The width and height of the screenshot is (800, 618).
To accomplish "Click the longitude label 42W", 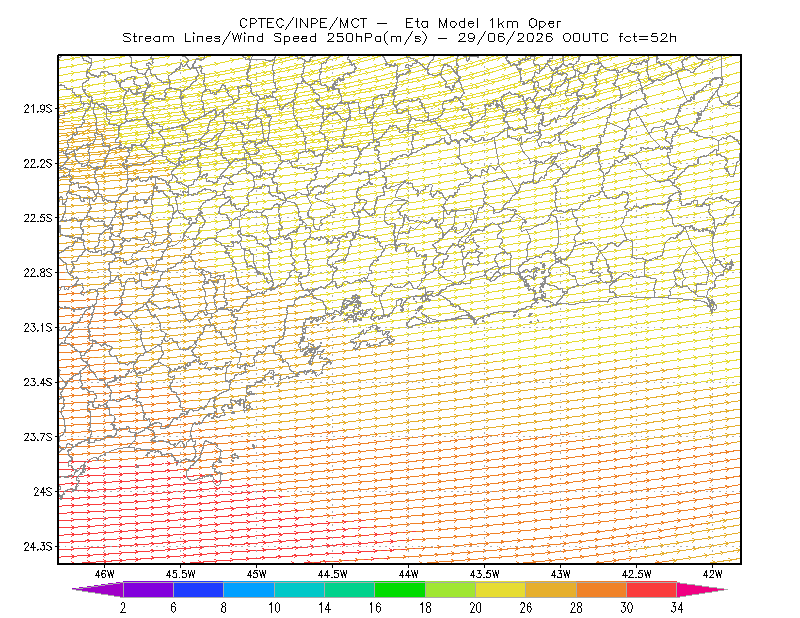I will tap(713, 574).
